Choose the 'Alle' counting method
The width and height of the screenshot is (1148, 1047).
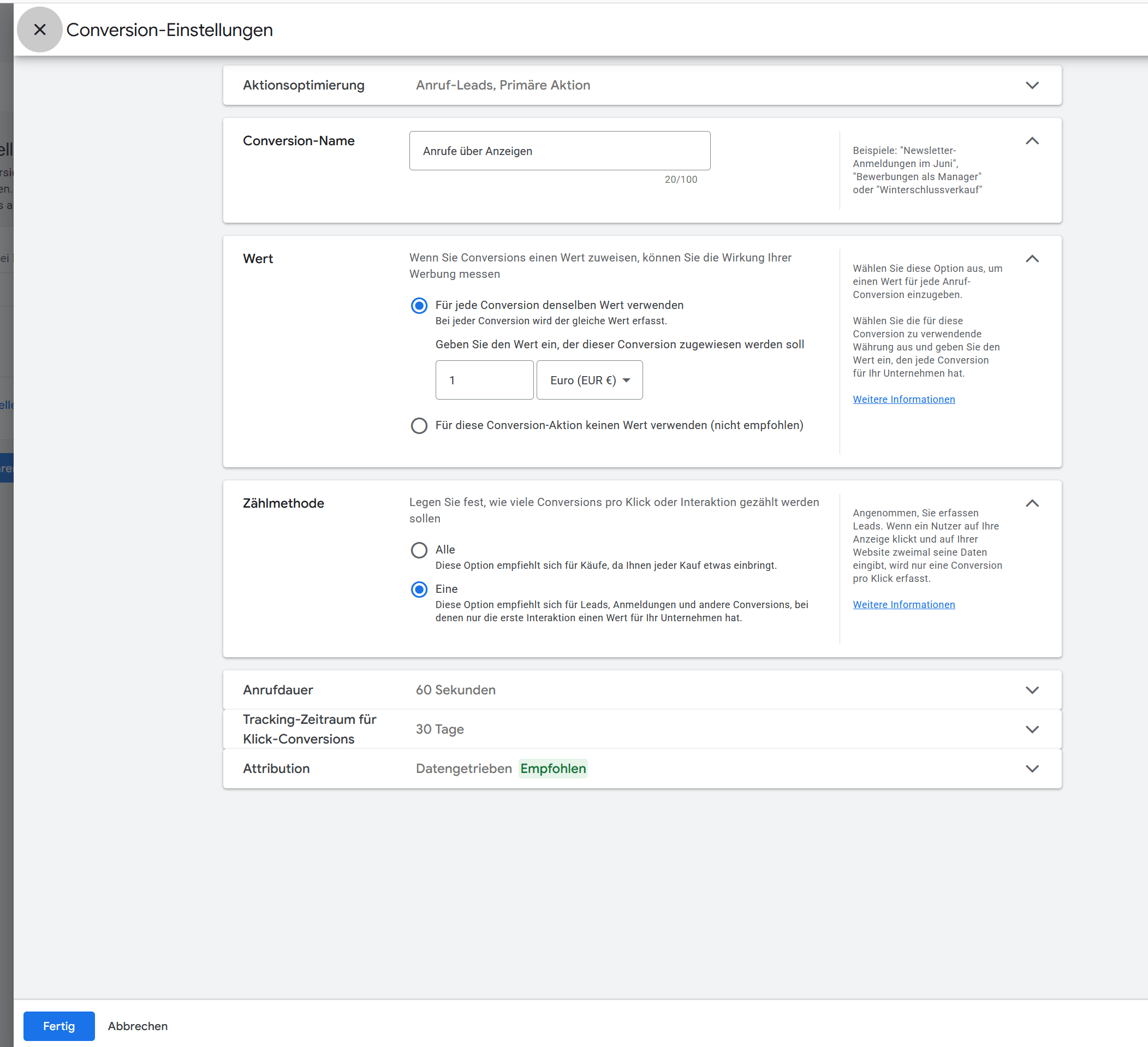pos(419,550)
